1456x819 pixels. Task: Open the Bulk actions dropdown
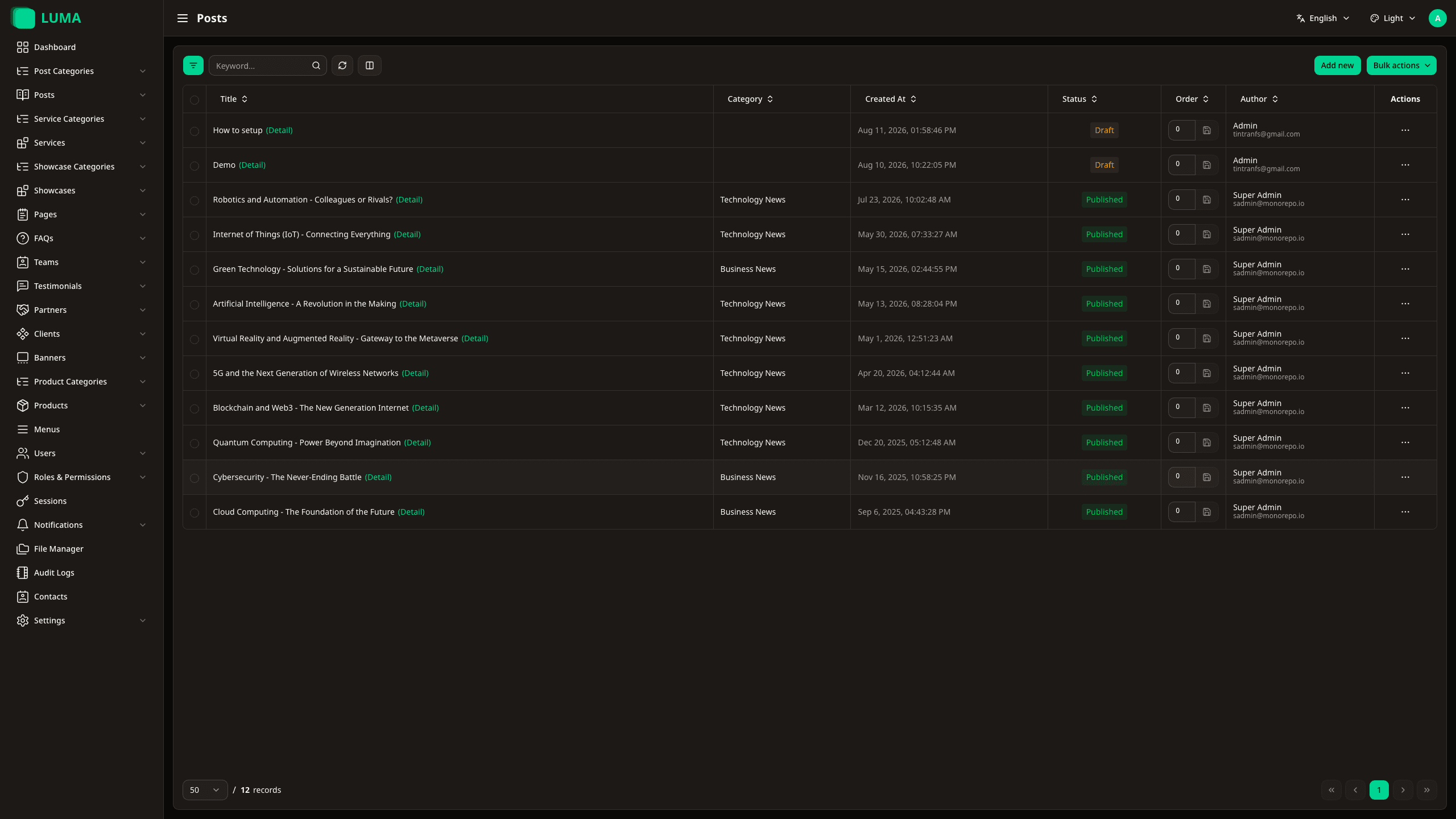pyautogui.click(x=1401, y=65)
